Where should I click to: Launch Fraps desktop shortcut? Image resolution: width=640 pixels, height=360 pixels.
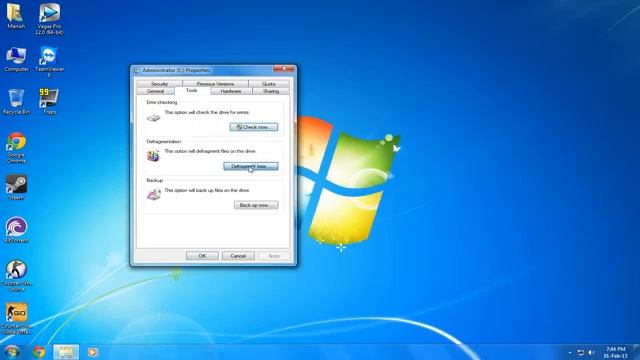49,102
